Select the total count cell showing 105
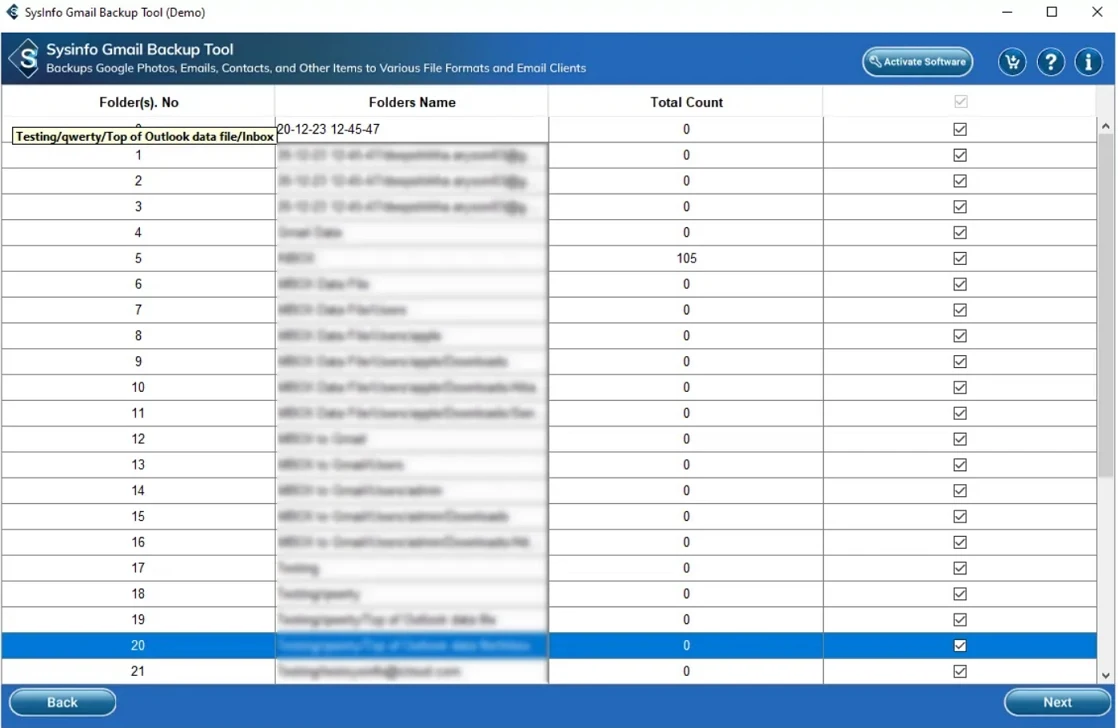 click(x=686, y=258)
